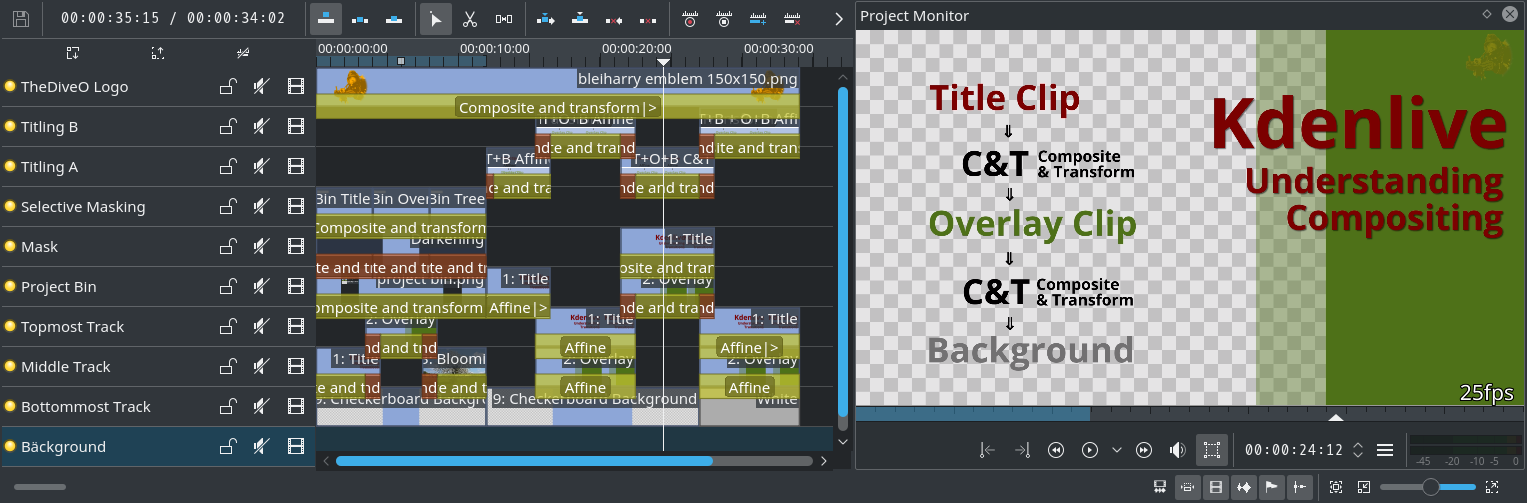Select the Bäckground track header
The width and height of the screenshot is (1527, 503).
coord(158,446)
